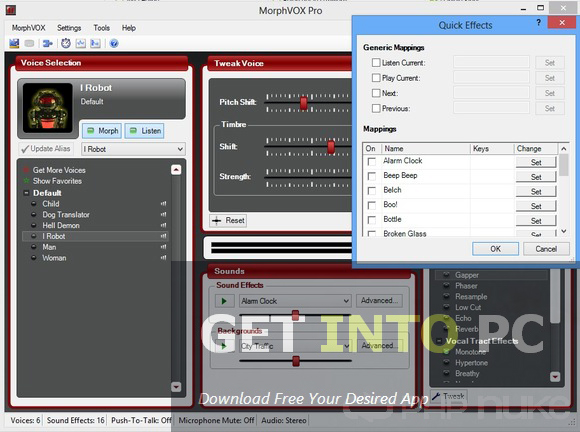Click the blue and gold toolbar icon below MorphVOX menu
This screenshot has height=432, width=580.
(x=14, y=43)
